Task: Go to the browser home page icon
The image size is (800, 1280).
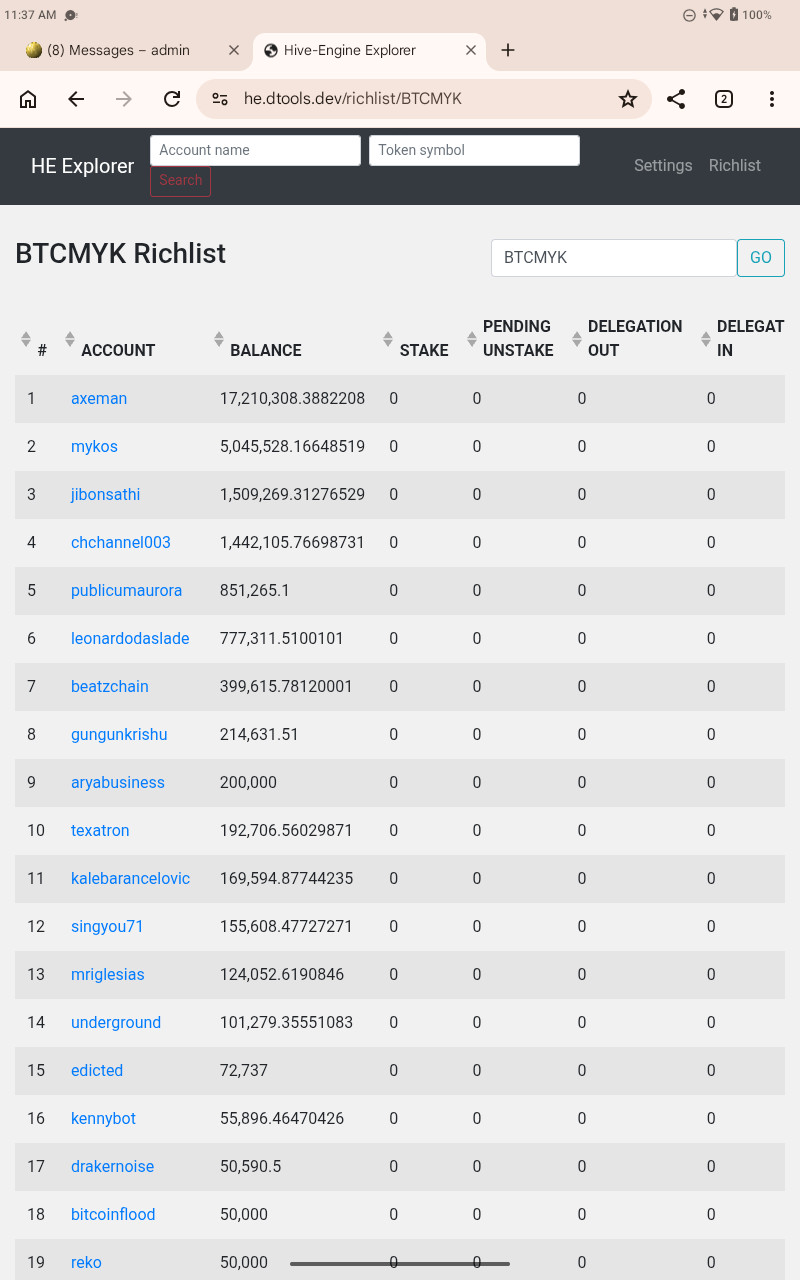Action: tap(28, 99)
